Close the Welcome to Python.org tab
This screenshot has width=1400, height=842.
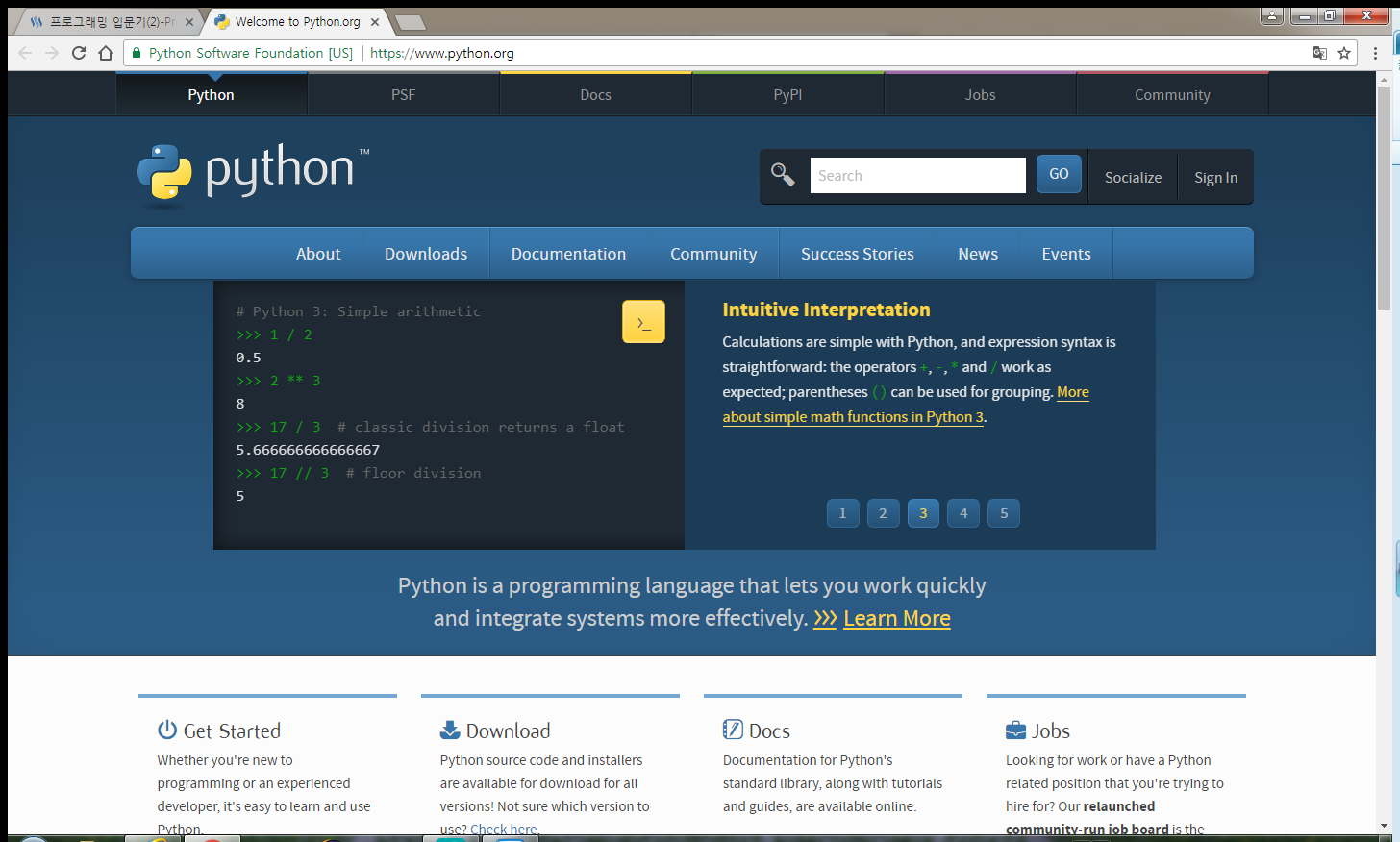pos(375,22)
